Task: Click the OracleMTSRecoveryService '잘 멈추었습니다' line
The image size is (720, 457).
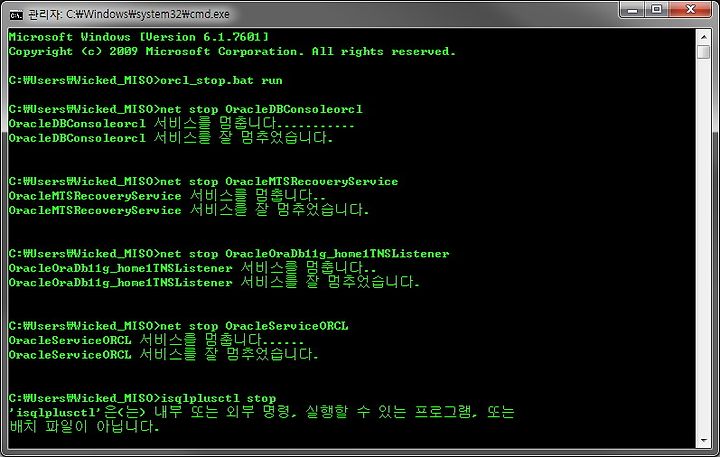Action: (188, 210)
